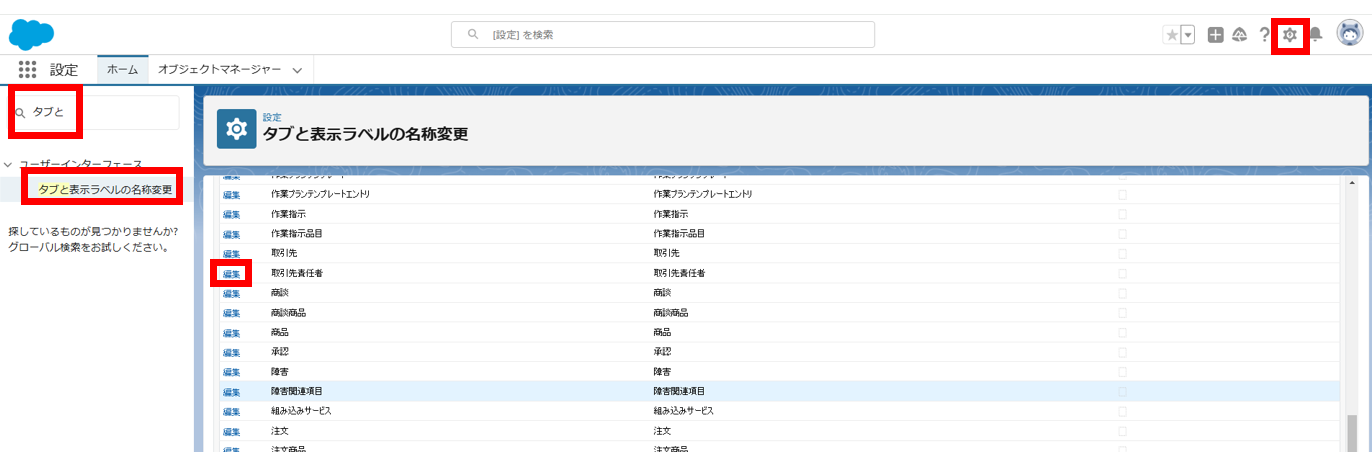
Task: Click the global [設定] を検索 search field
Action: click(663, 34)
